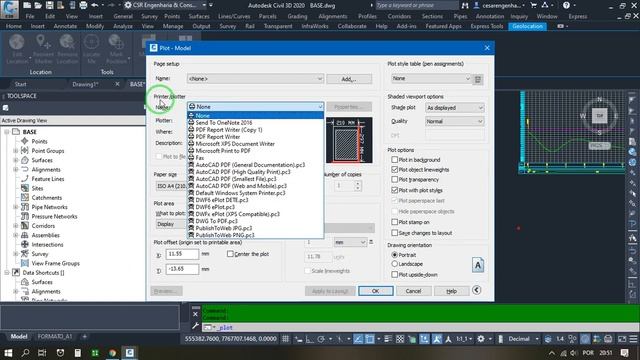
Task: Click Cancel in the Plot dialog
Action: pos(413,291)
